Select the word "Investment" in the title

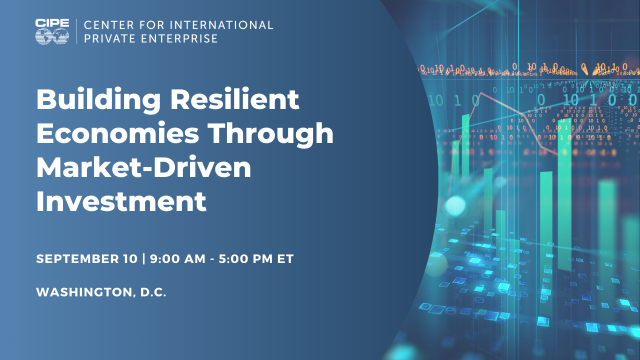click(x=121, y=201)
